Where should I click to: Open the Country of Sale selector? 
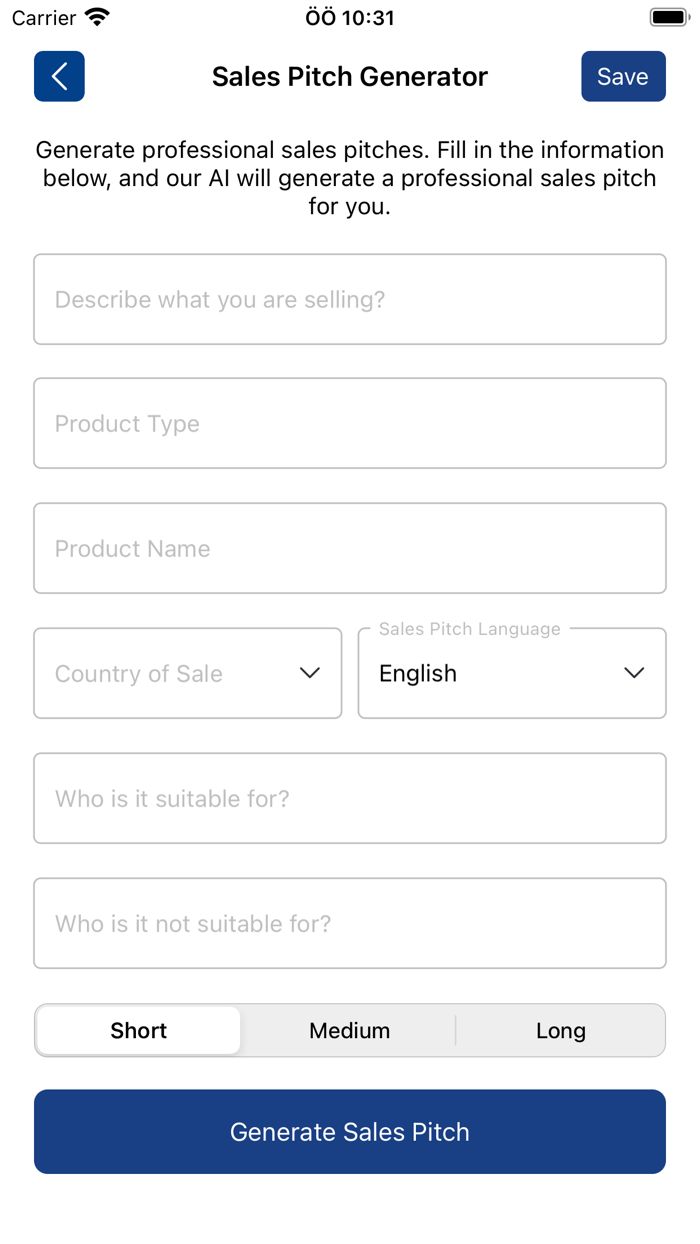click(187, 673)
